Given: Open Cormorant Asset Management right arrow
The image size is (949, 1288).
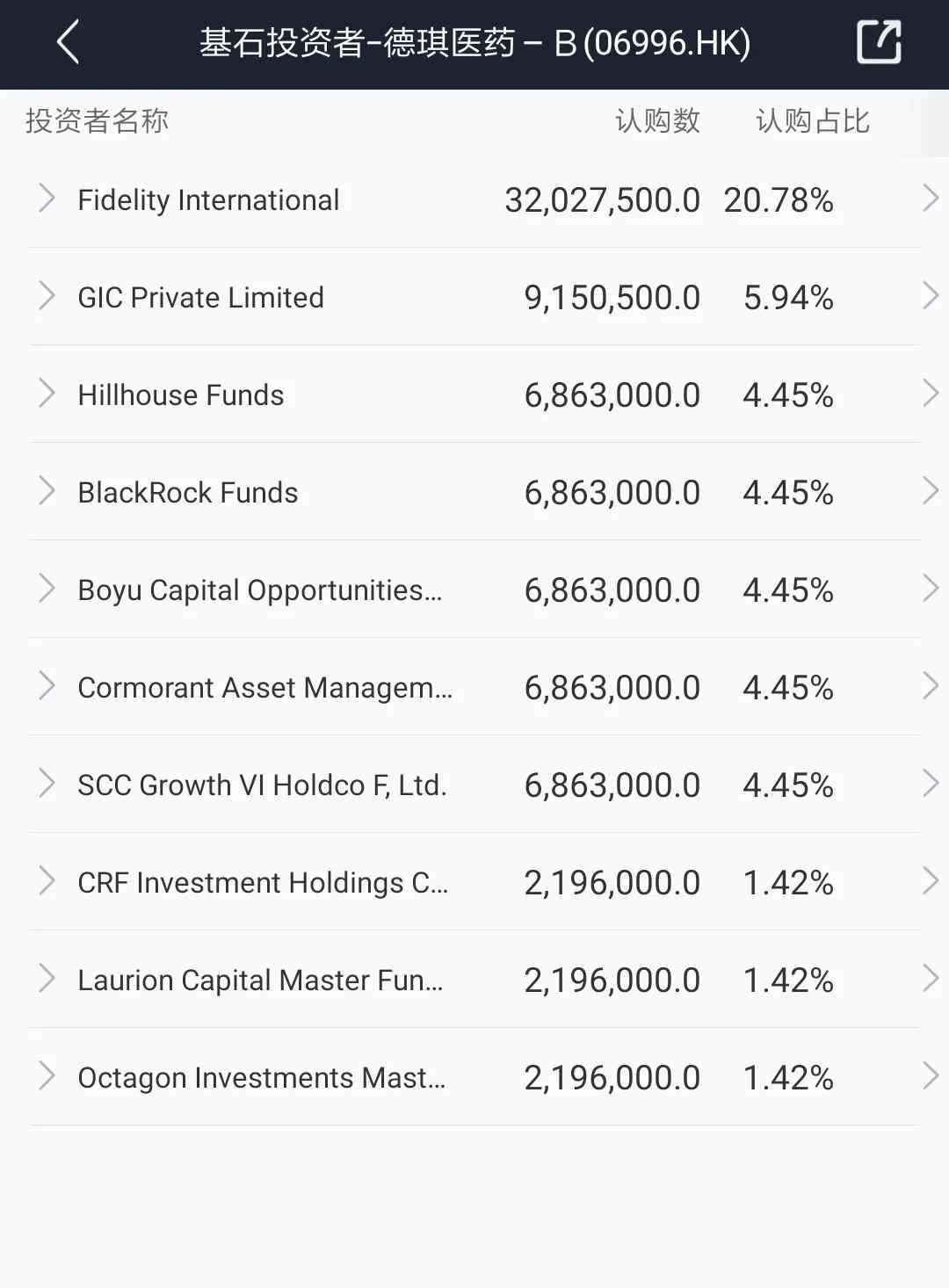Looking at the screenshot, I should (x=931, y=687).
